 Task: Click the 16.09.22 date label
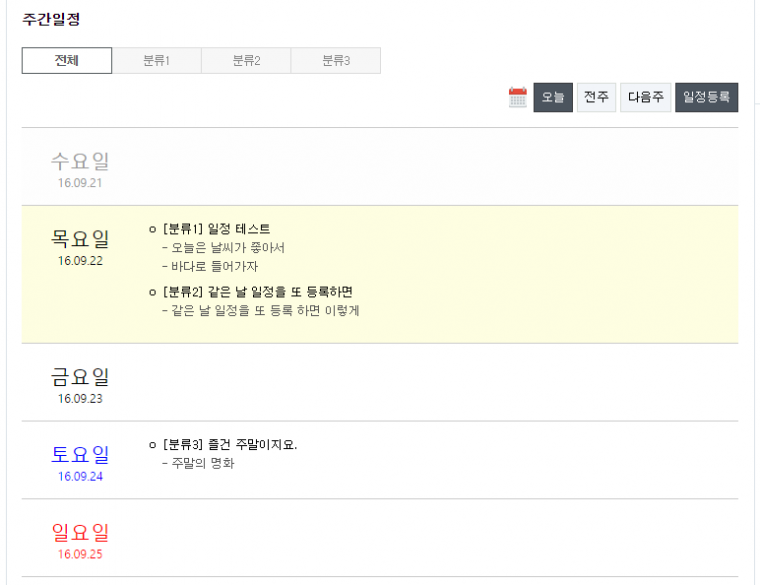(x=80, y=261)
